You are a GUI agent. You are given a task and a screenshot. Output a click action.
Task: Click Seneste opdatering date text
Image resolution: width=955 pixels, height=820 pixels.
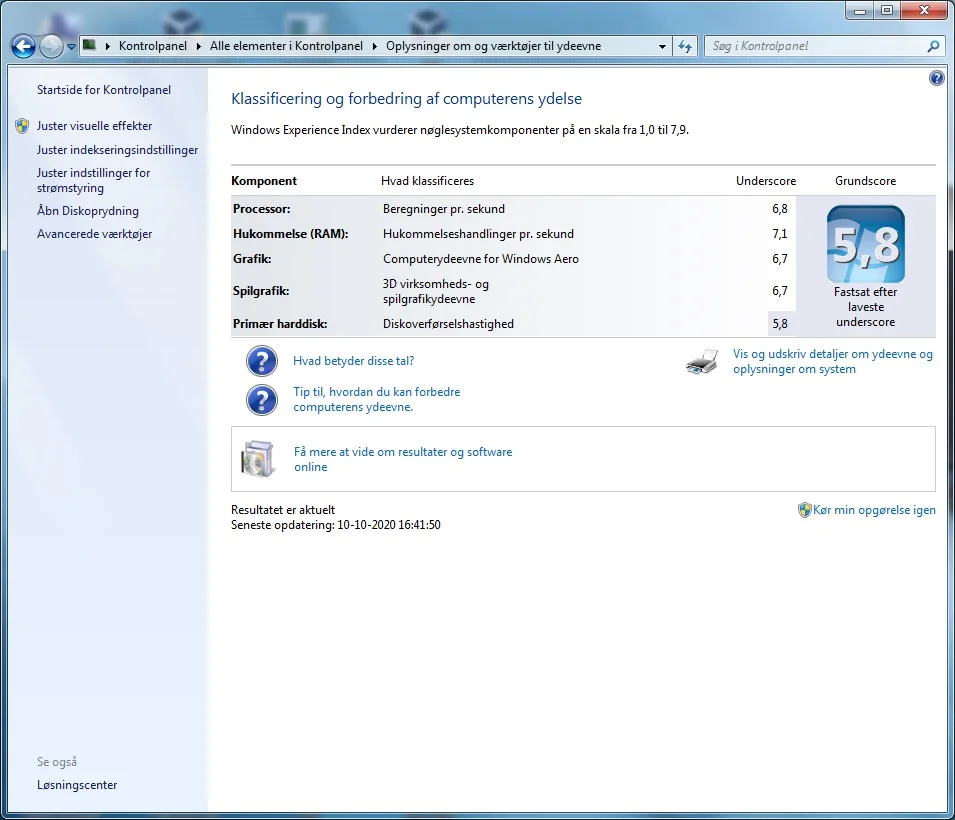point(336,525)
